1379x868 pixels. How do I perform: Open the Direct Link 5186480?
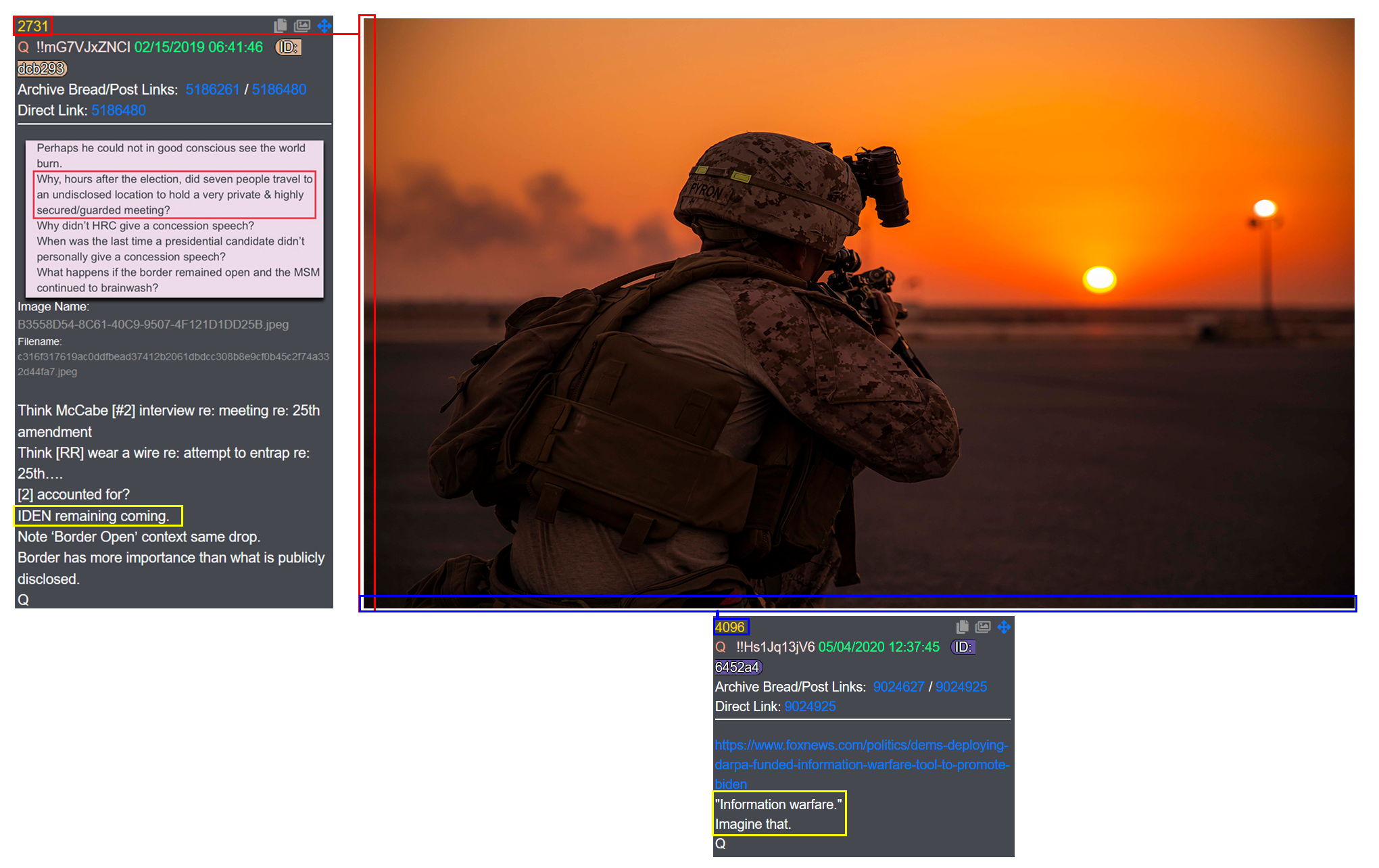click(118, 110)
